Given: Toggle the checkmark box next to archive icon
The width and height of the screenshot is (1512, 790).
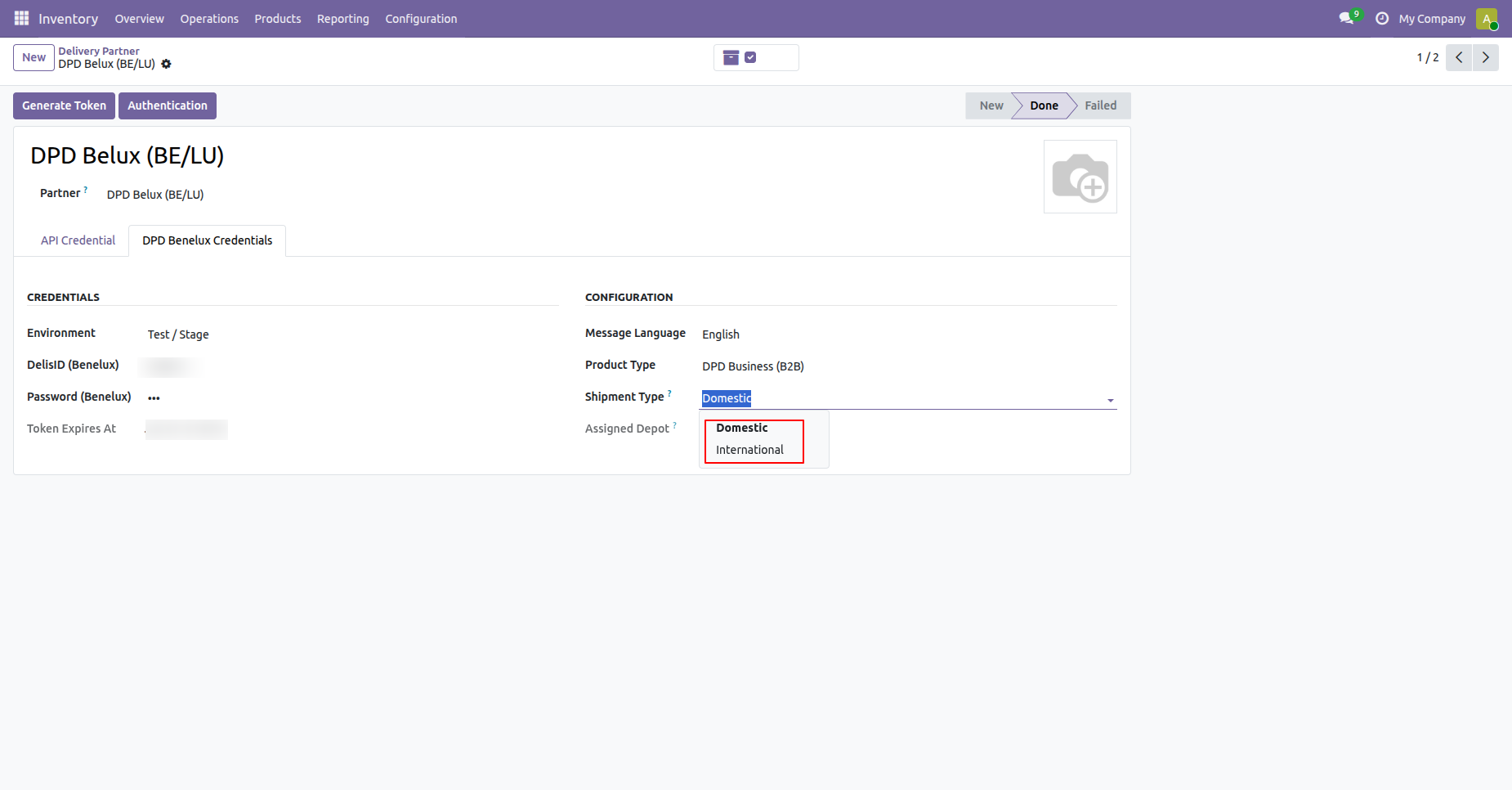Looking at the screenshot, I should (x=750, y=57).
